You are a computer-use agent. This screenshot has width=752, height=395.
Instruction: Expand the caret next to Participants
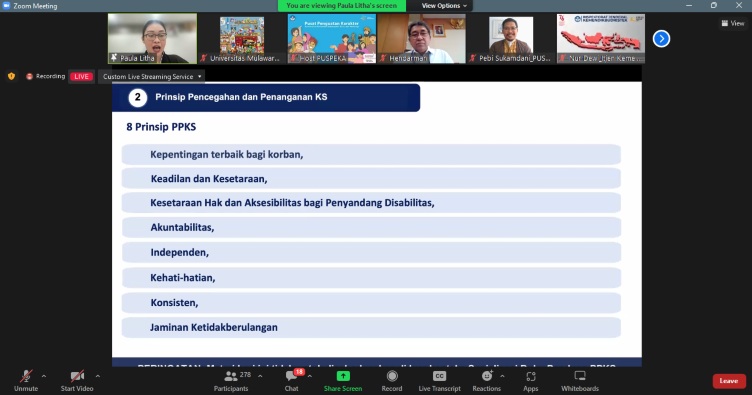pos(260,376)
